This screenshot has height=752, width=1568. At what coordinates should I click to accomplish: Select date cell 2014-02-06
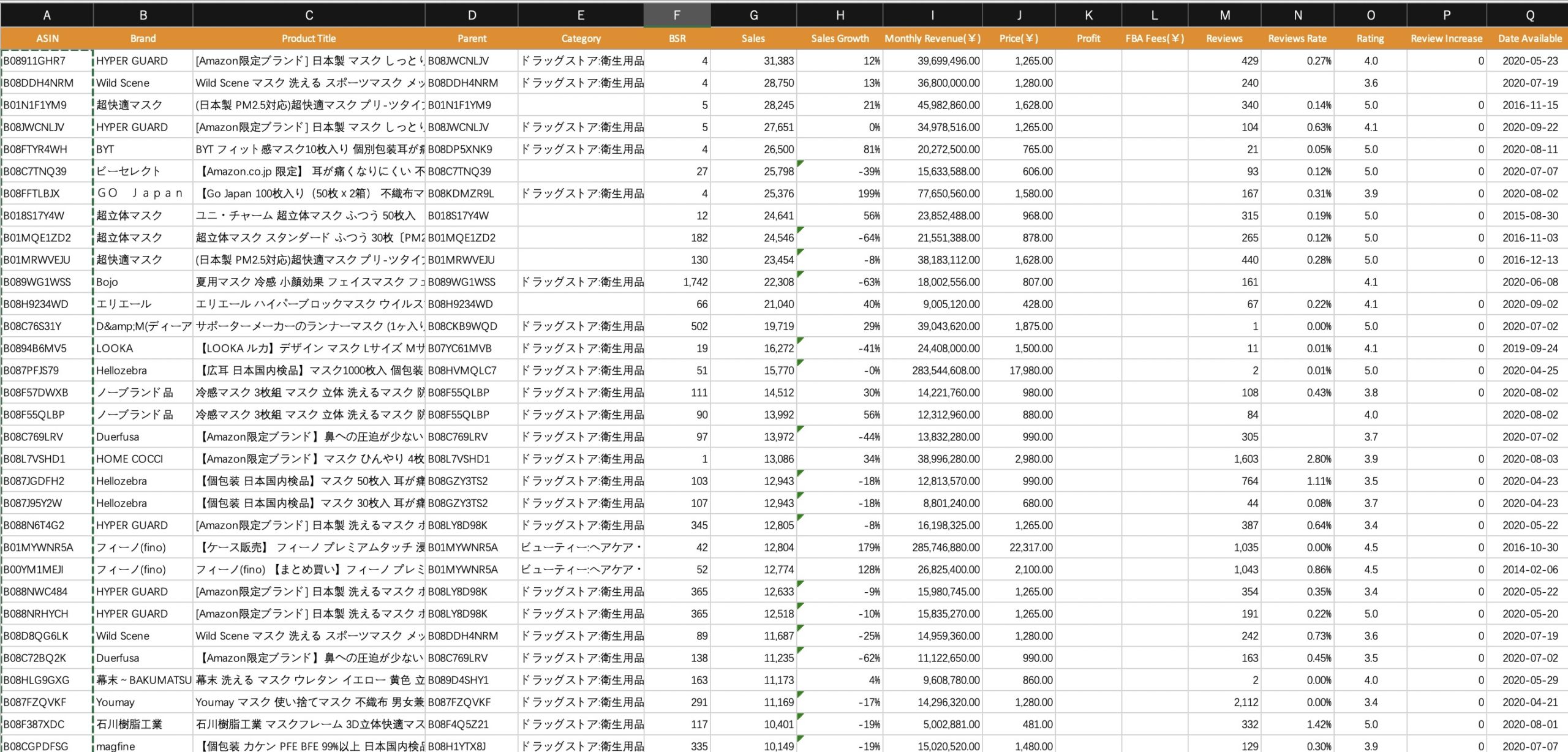pos(1529,570)
